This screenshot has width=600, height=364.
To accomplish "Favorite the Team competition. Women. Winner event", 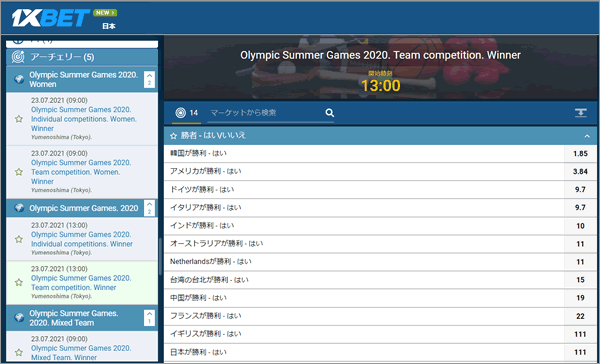I will click(19, 172).
